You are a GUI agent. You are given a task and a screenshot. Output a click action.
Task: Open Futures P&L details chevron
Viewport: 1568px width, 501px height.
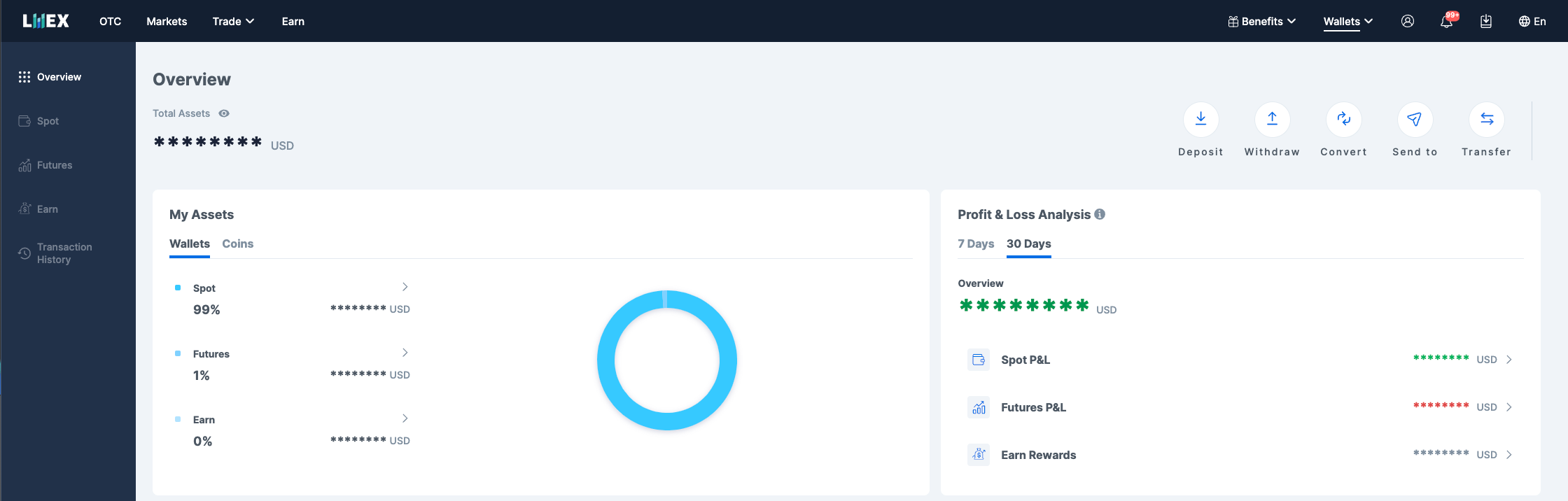pos(1509,407)
